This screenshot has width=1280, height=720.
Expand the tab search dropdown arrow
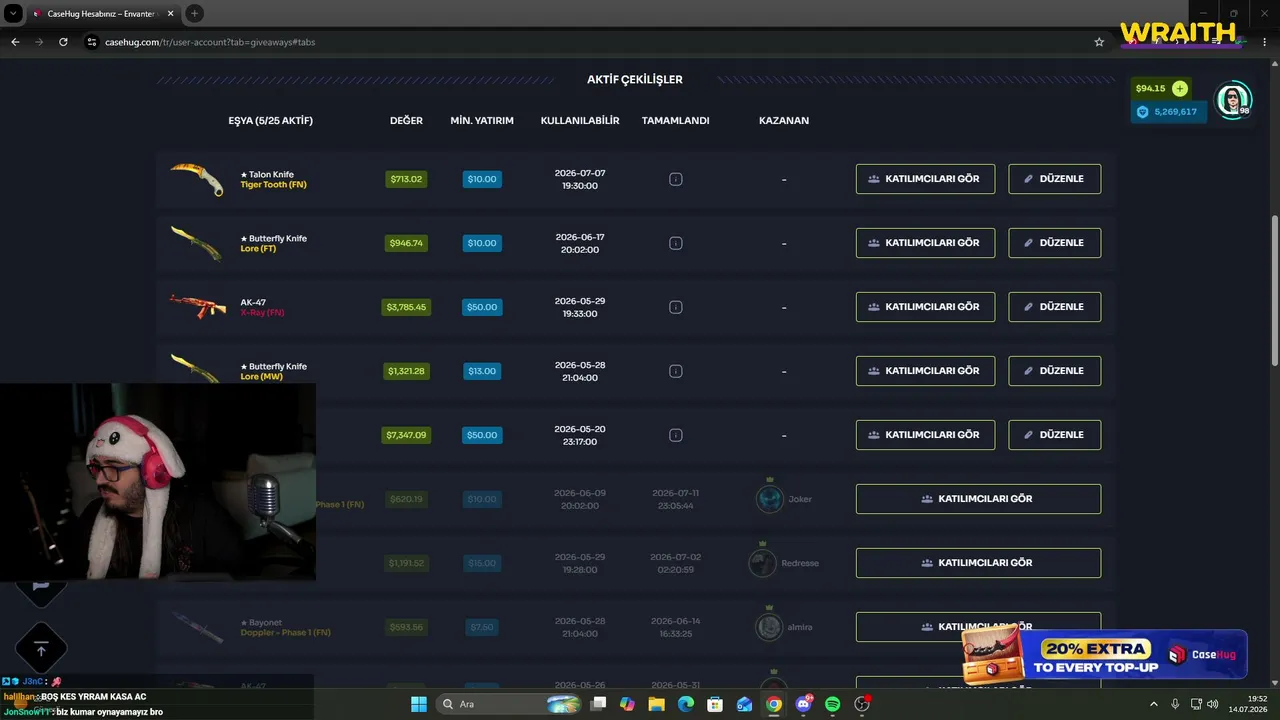pyautogui.click(x=13, y=13)
